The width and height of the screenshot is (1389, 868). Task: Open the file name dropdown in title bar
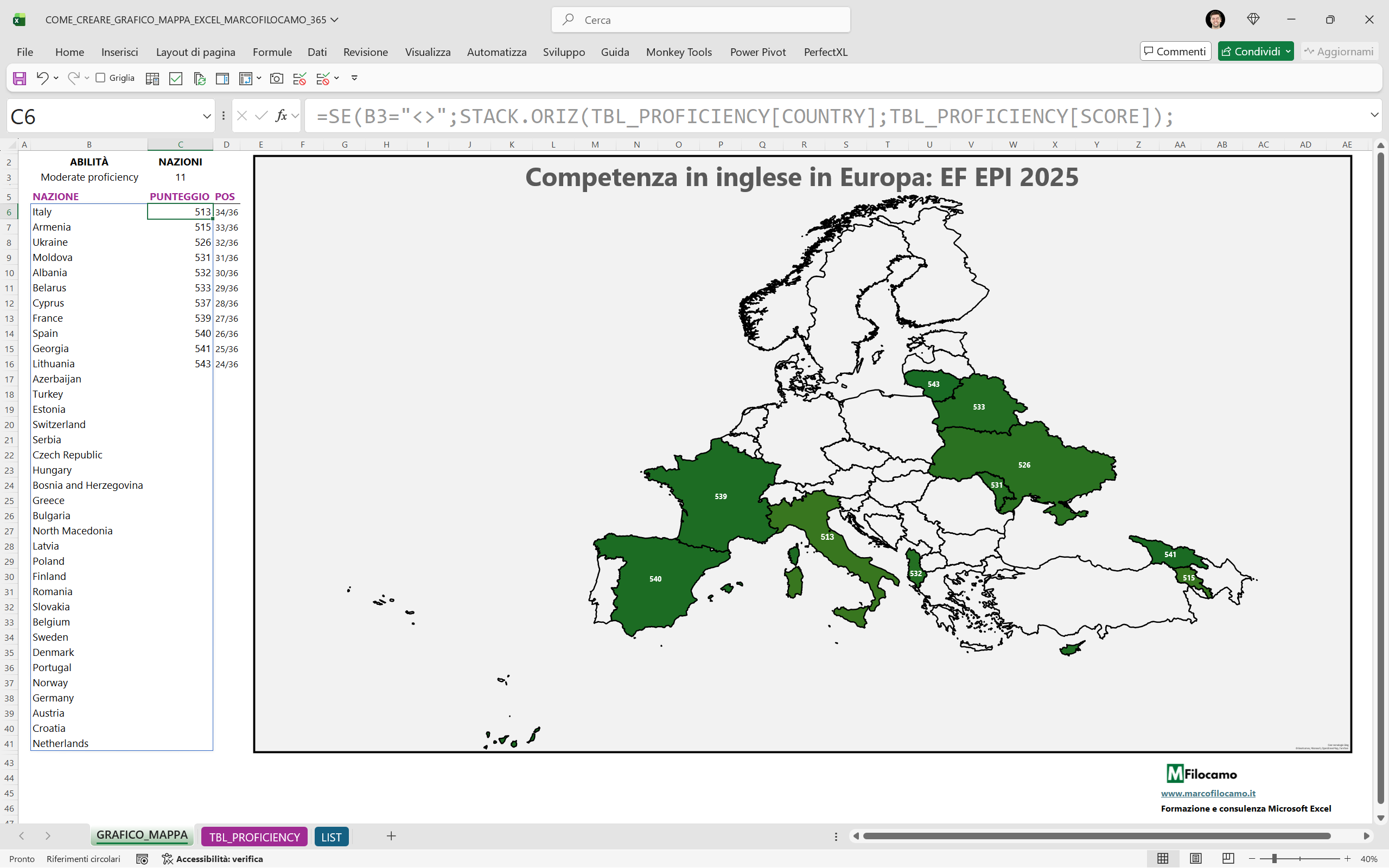click(x=335, y=20)
